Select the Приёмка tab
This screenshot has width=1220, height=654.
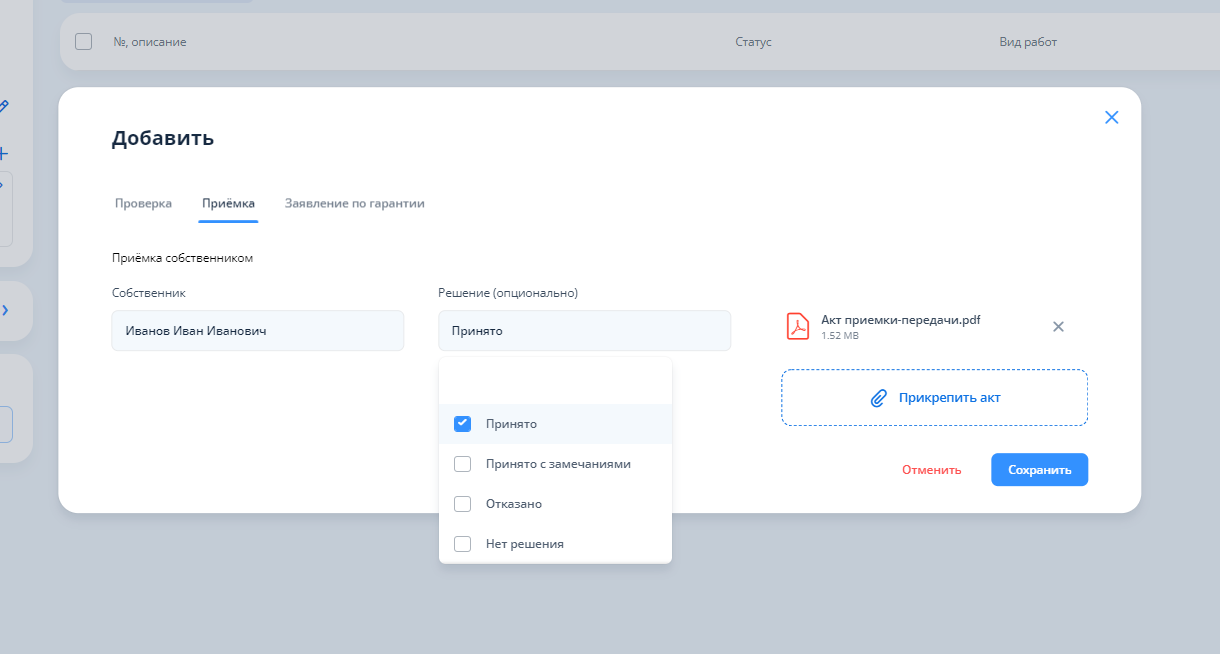(228, 203)
